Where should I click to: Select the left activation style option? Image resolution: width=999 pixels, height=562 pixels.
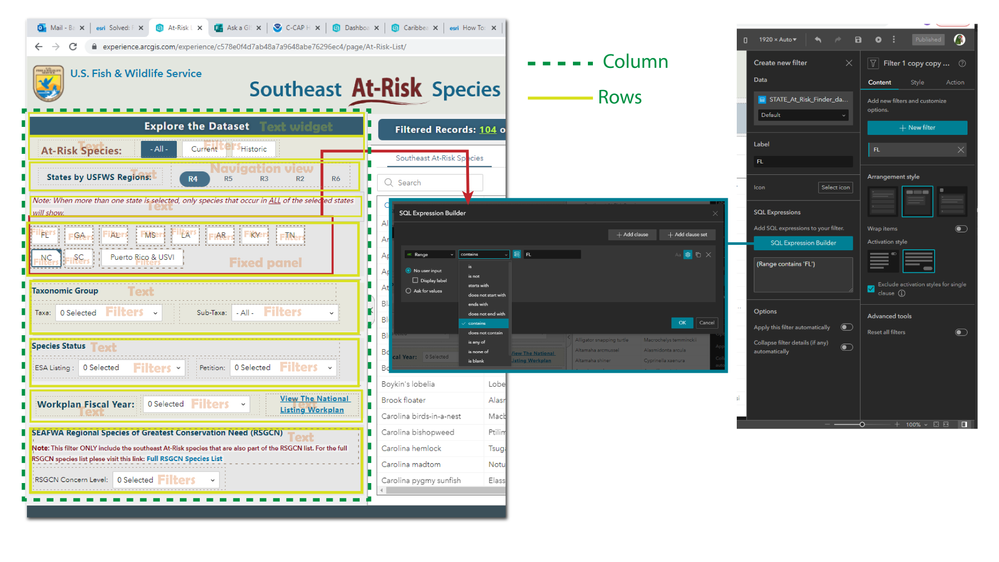pyautogui.click(x=883, y=261)
